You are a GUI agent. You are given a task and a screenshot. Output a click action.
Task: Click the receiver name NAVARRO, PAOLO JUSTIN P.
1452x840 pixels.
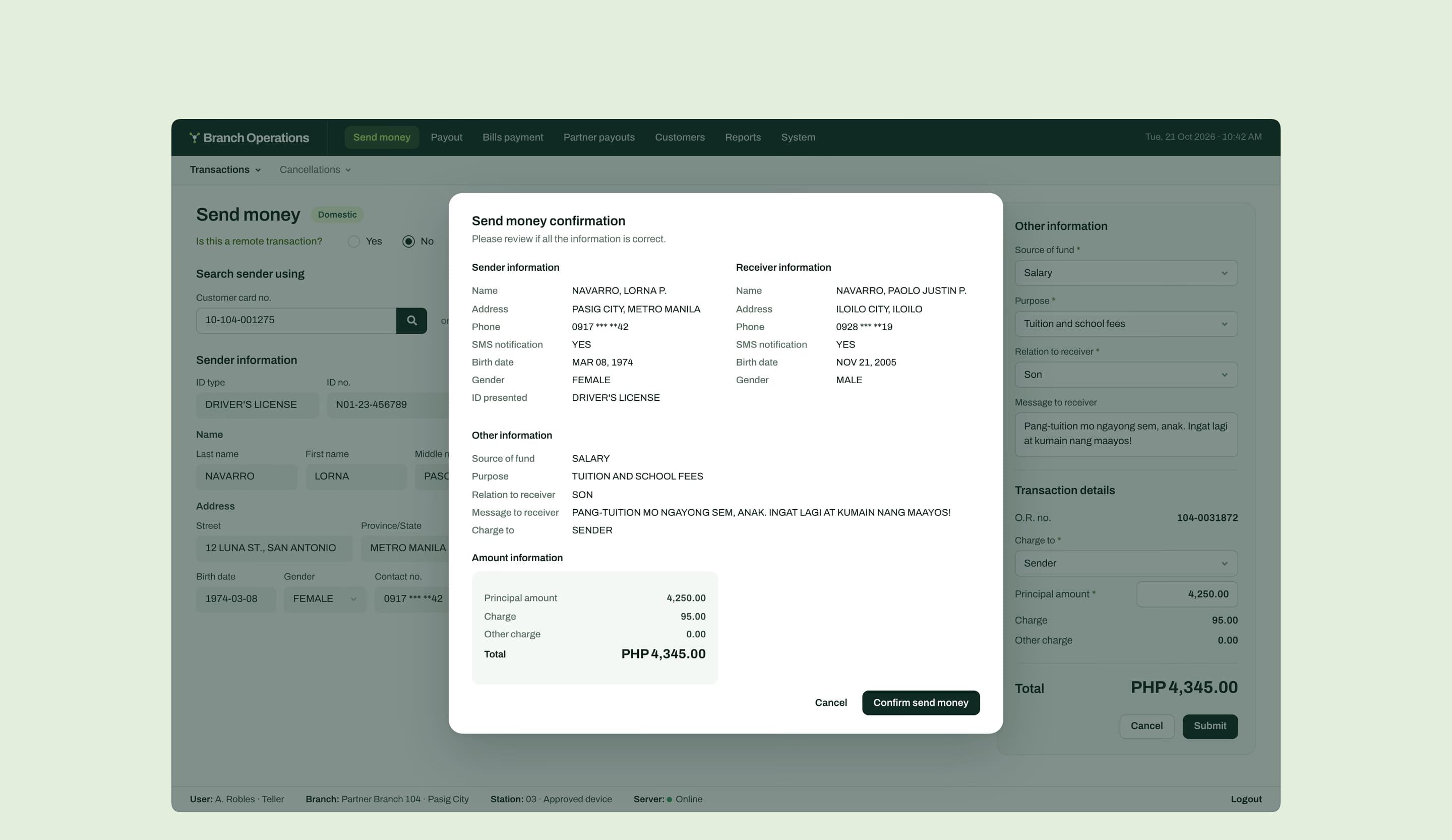tap(901, 291)
